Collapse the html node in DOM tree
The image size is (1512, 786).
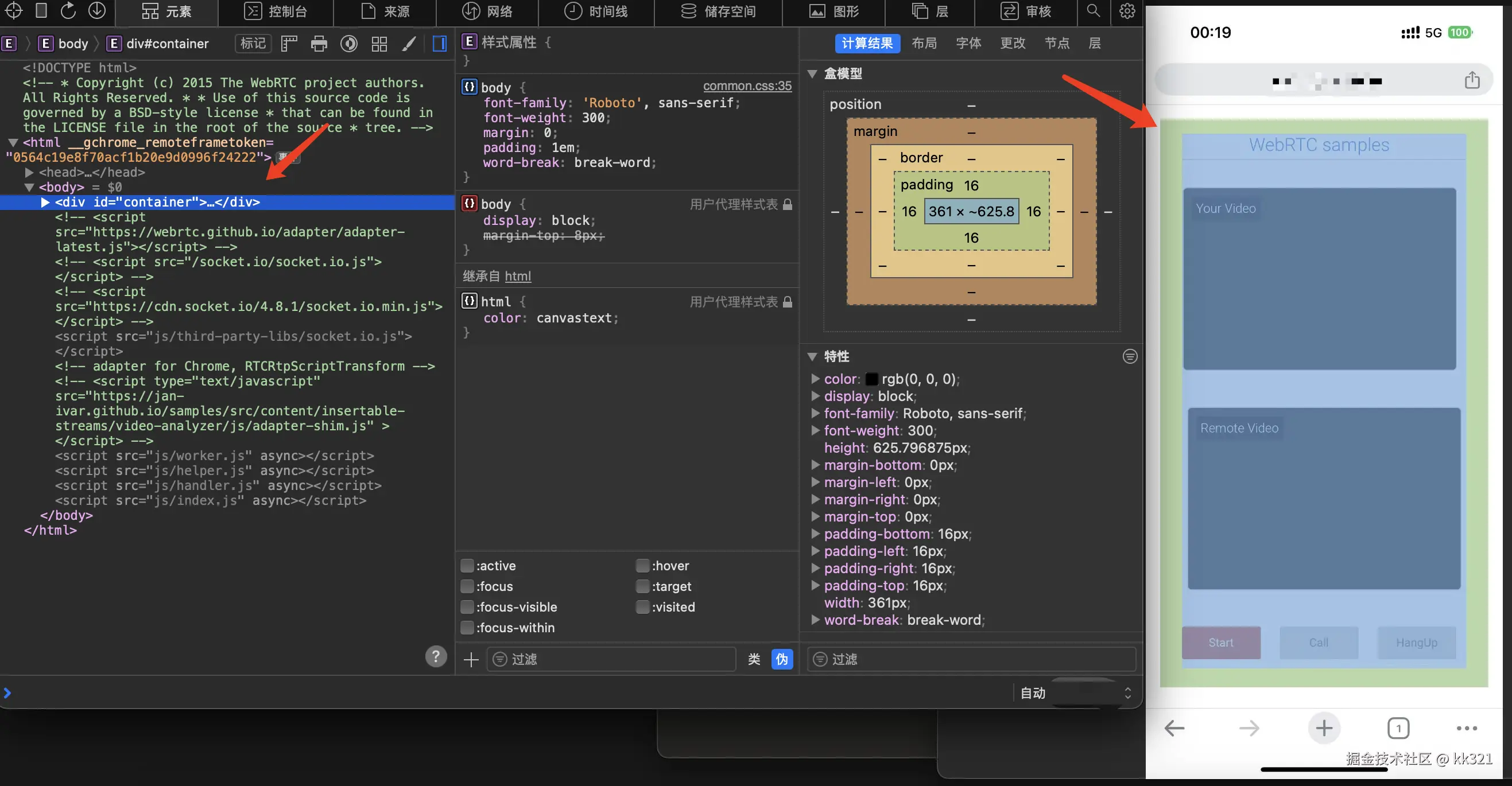tap(13, 142)
